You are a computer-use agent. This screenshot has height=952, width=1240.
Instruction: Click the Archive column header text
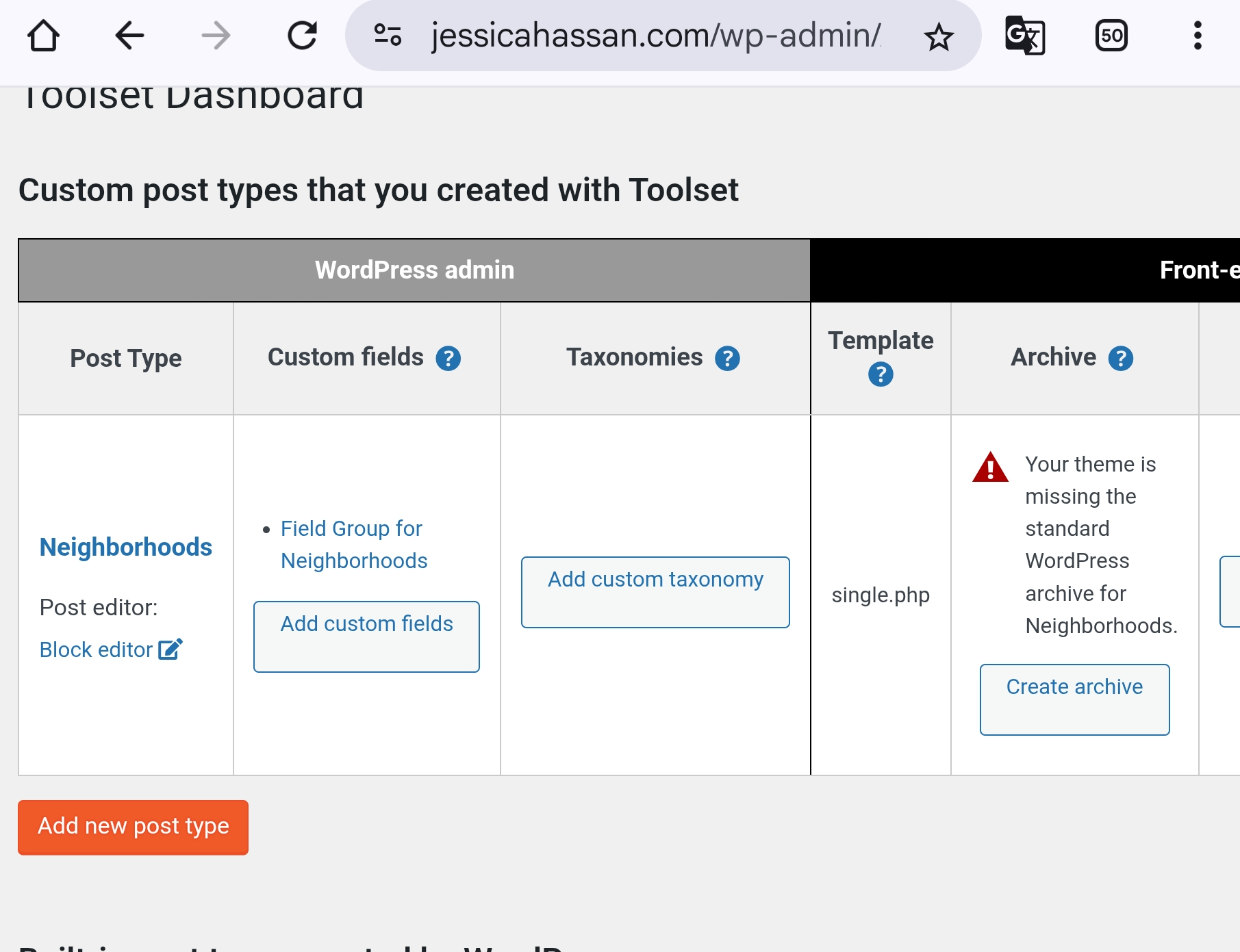(x=1054, y=357)
